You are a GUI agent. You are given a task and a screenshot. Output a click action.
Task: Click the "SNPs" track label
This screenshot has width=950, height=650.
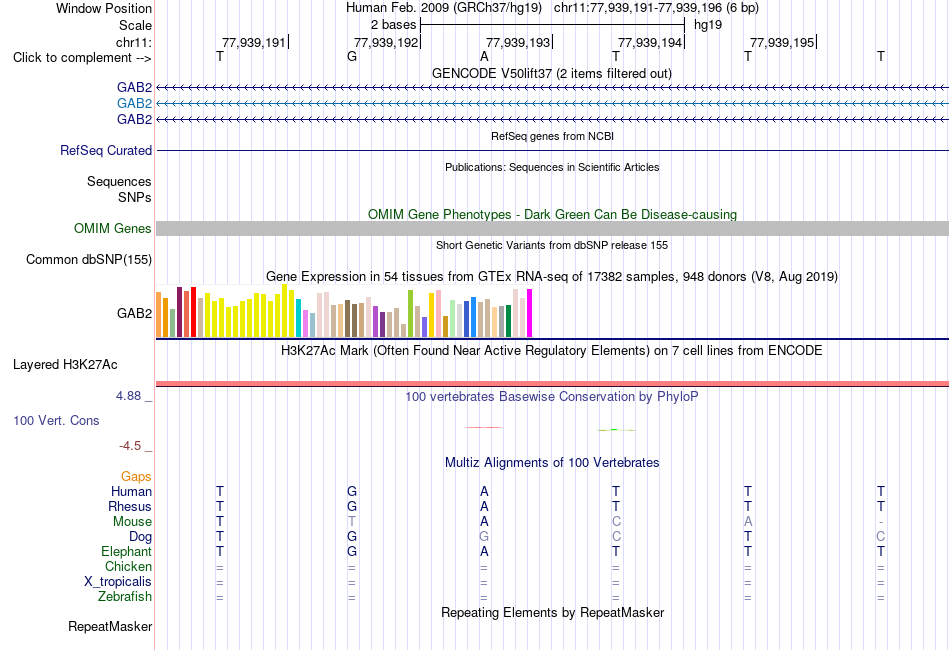click(135, 197)
